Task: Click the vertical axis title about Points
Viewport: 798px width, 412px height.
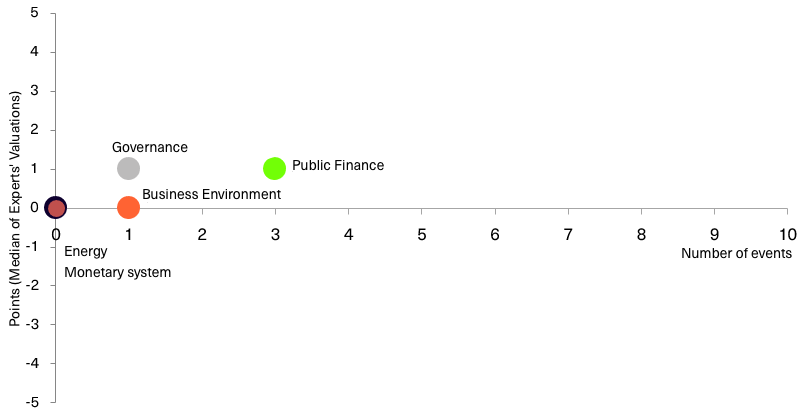Action: 16,210
